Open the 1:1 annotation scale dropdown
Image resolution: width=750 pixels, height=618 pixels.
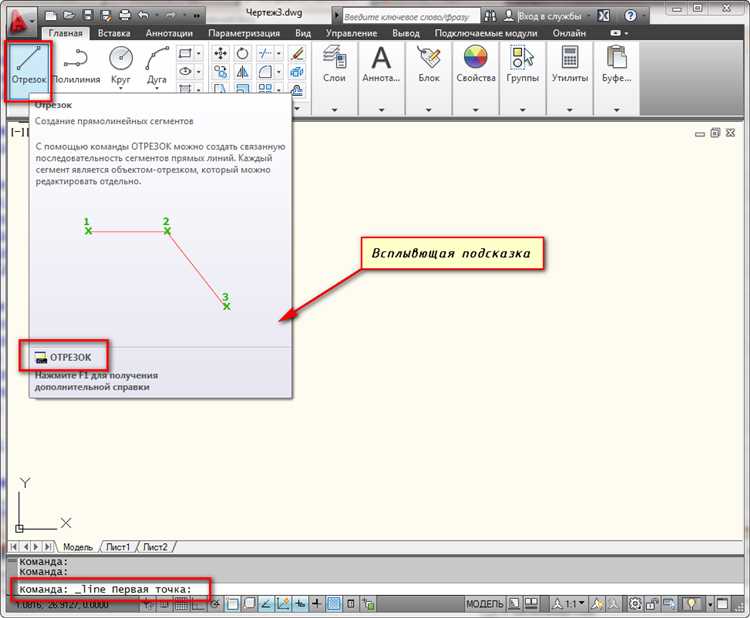click(x=569, y=604)
